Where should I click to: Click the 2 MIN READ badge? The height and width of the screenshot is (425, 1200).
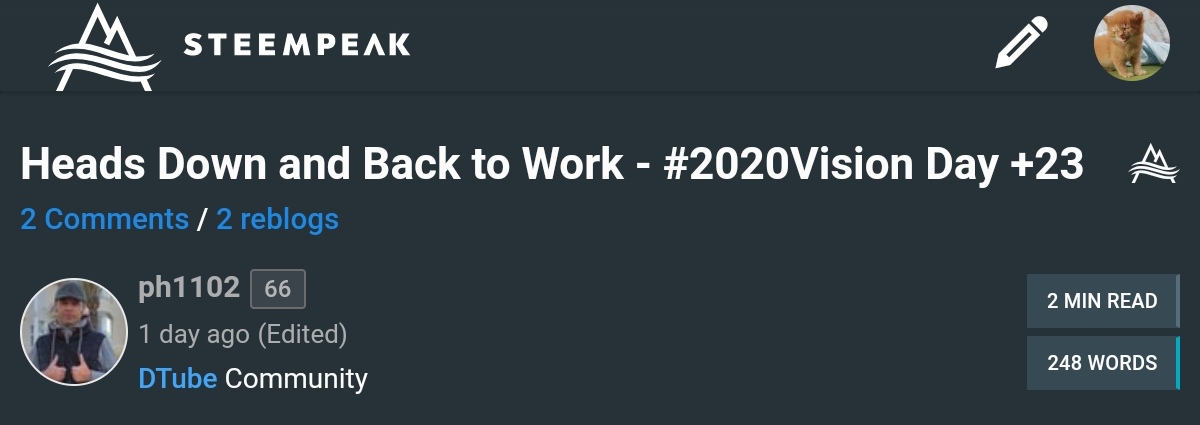[1102, 301]
